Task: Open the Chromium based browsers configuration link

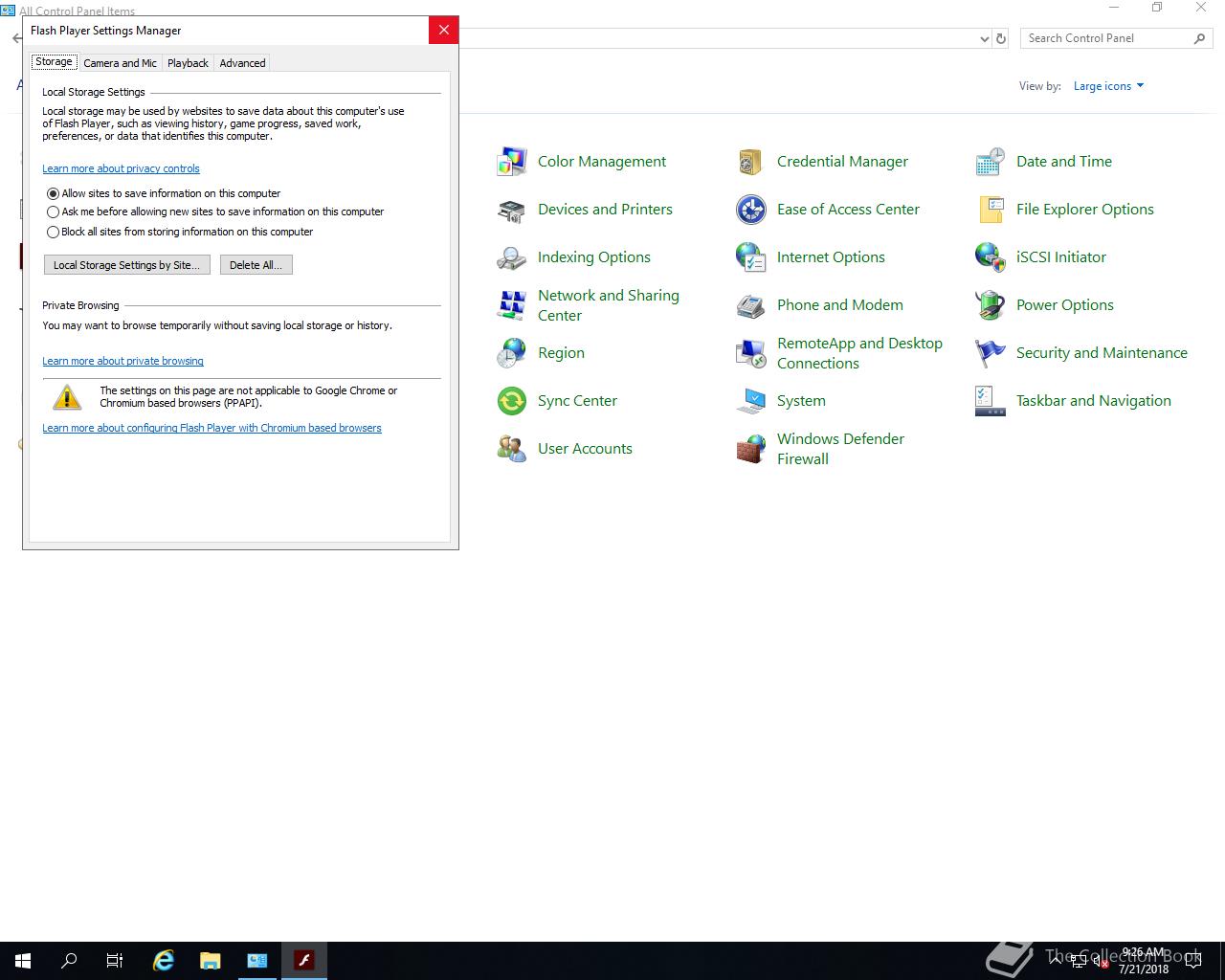Action: click(212, 428)
